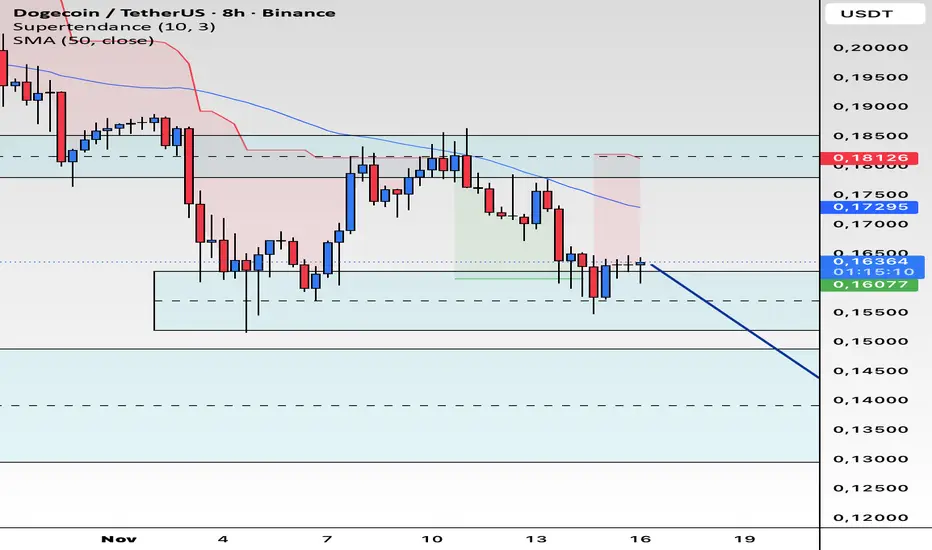Click the 0,19000 price axis value
Screen dimensions: 932x550
(x=871, y=106)
